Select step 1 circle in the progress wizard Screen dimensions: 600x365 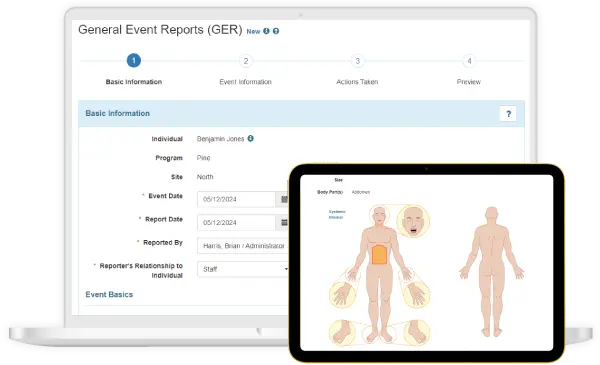click(x=134, y=60)
